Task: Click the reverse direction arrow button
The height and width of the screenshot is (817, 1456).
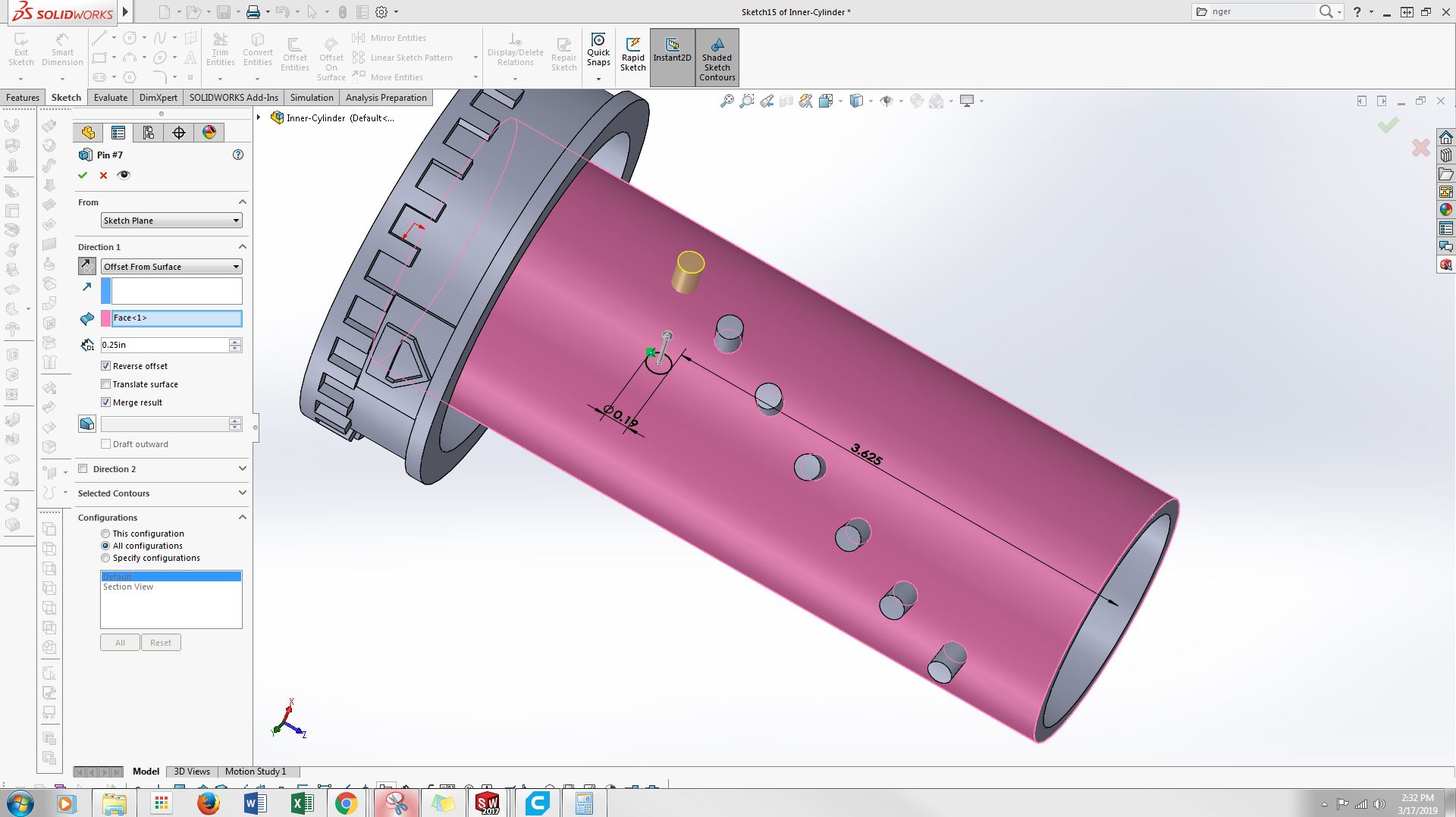Action: click(87, 266)
